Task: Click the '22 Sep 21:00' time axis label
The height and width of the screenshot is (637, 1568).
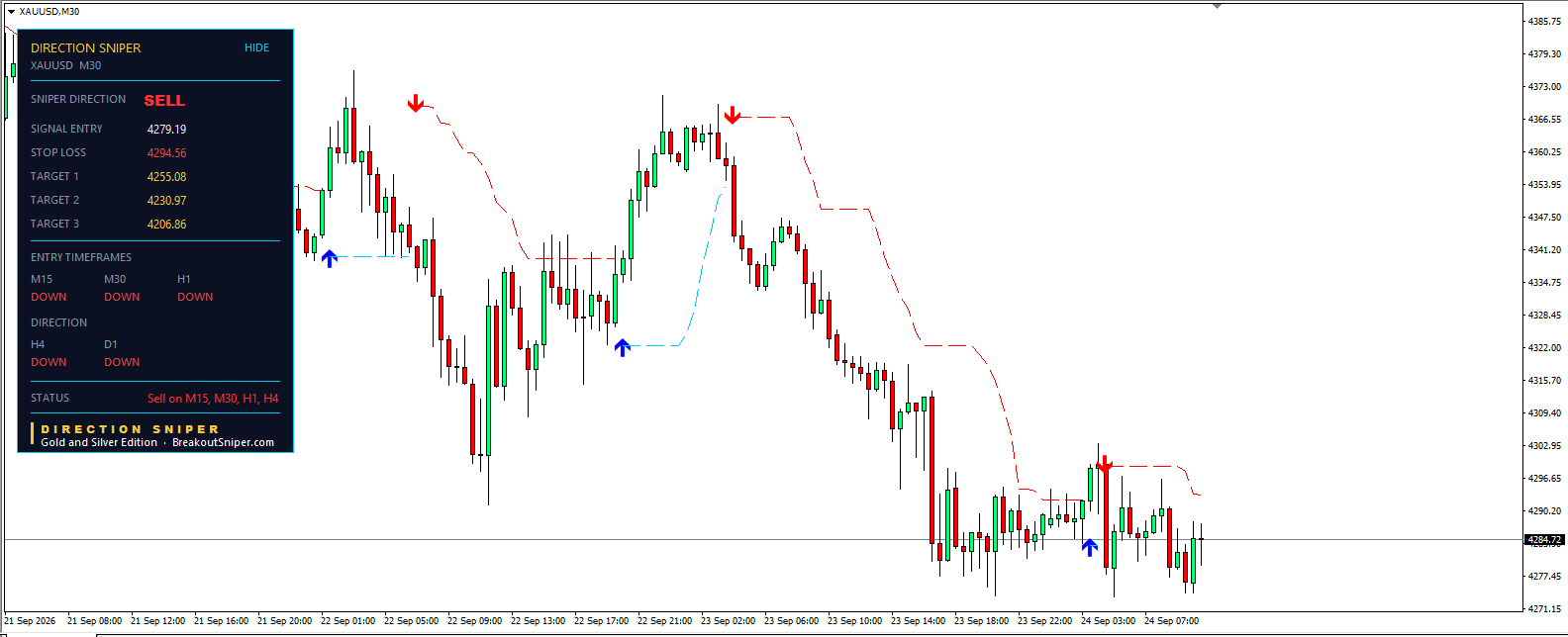Action: tap(665, 621)
